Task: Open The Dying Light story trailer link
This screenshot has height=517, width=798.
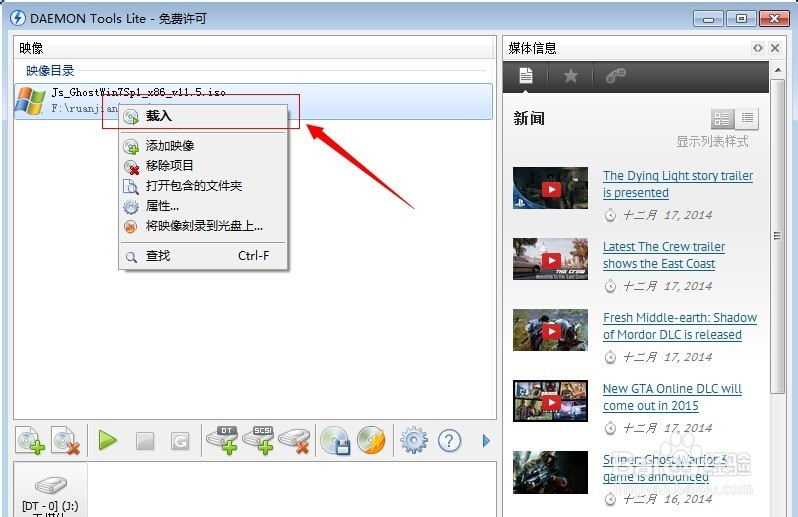Action: [x=678, y=184]
